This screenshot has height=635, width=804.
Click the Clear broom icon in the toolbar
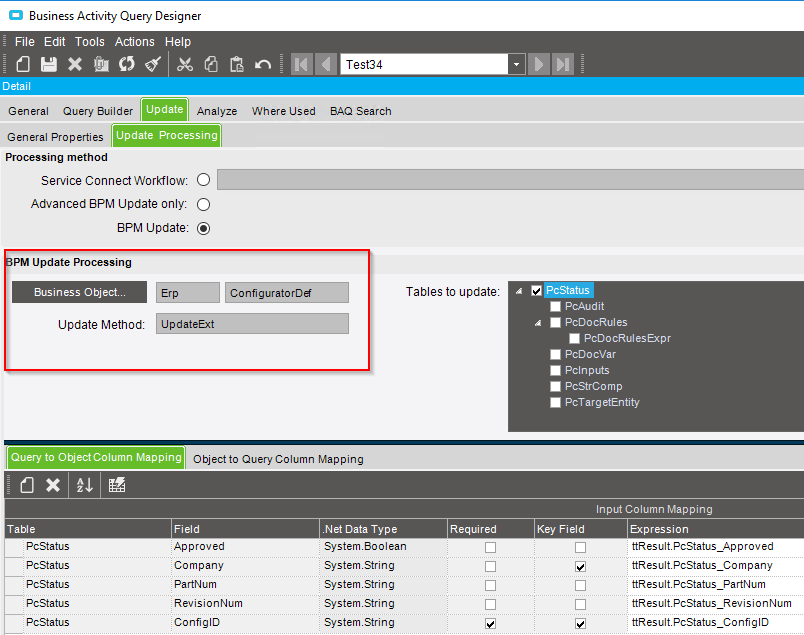pos(153,64)
